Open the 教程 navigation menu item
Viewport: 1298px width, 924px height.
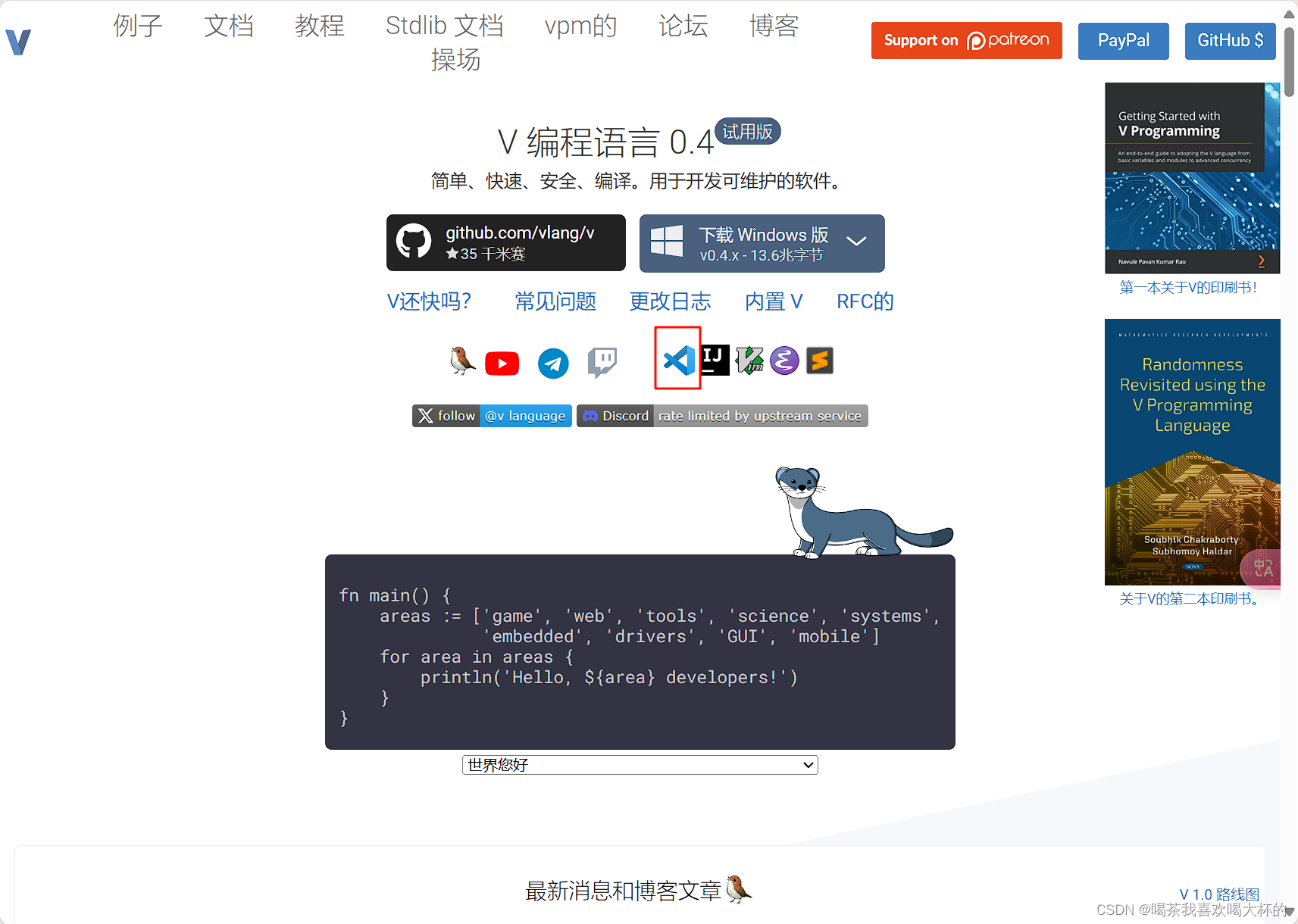tap(319, 26)
